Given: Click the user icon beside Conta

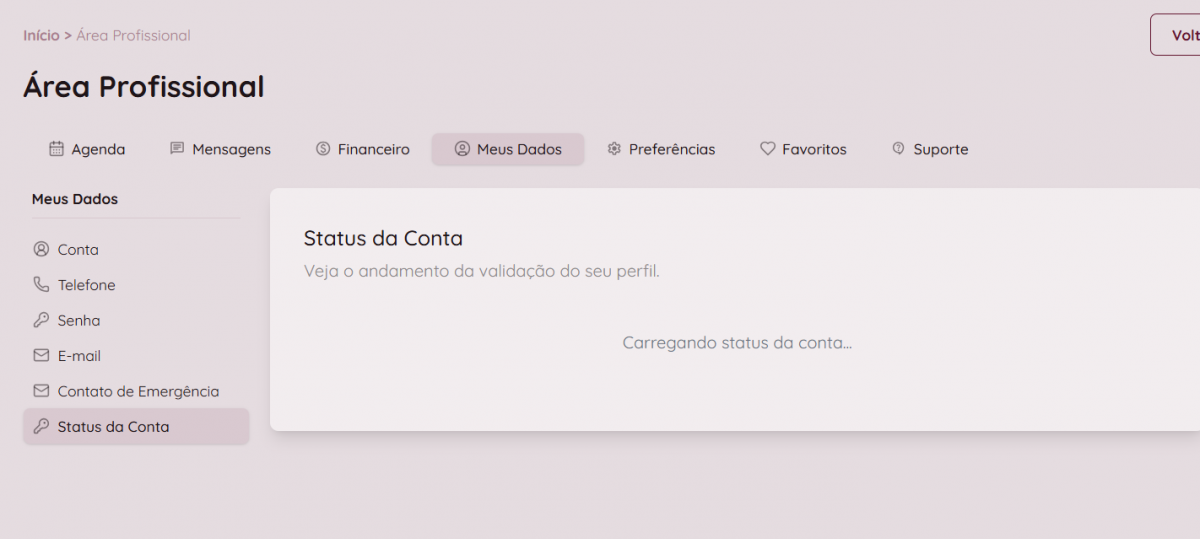Looking at the screenshot, I should point(41,249).
